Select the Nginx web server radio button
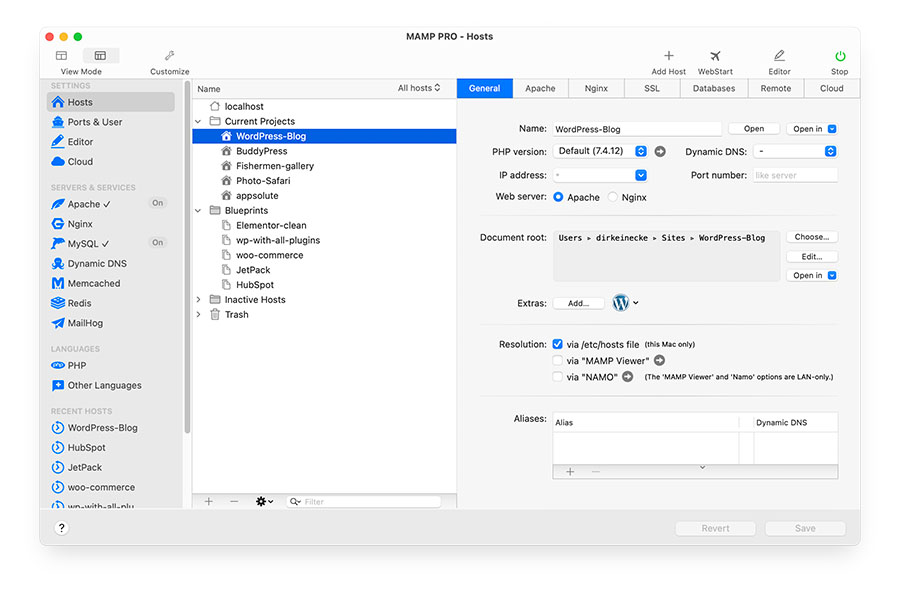The width and height of the screenshot is (900, 598). click(x=613, y=197)
